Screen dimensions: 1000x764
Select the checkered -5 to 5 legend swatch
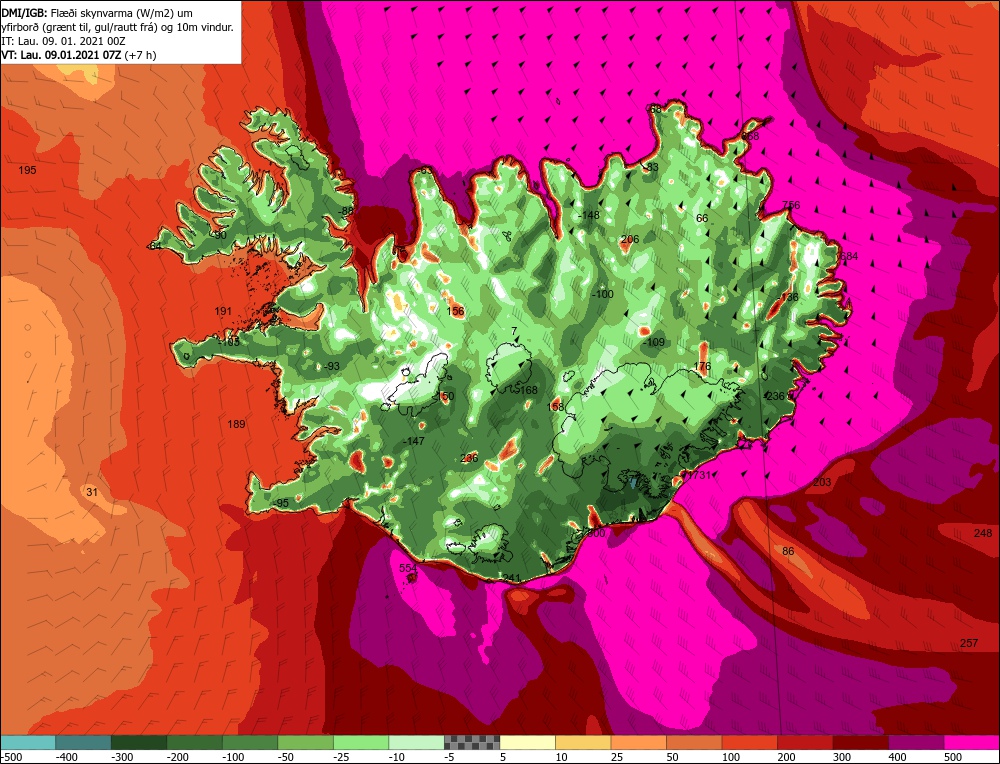[472, 743]
